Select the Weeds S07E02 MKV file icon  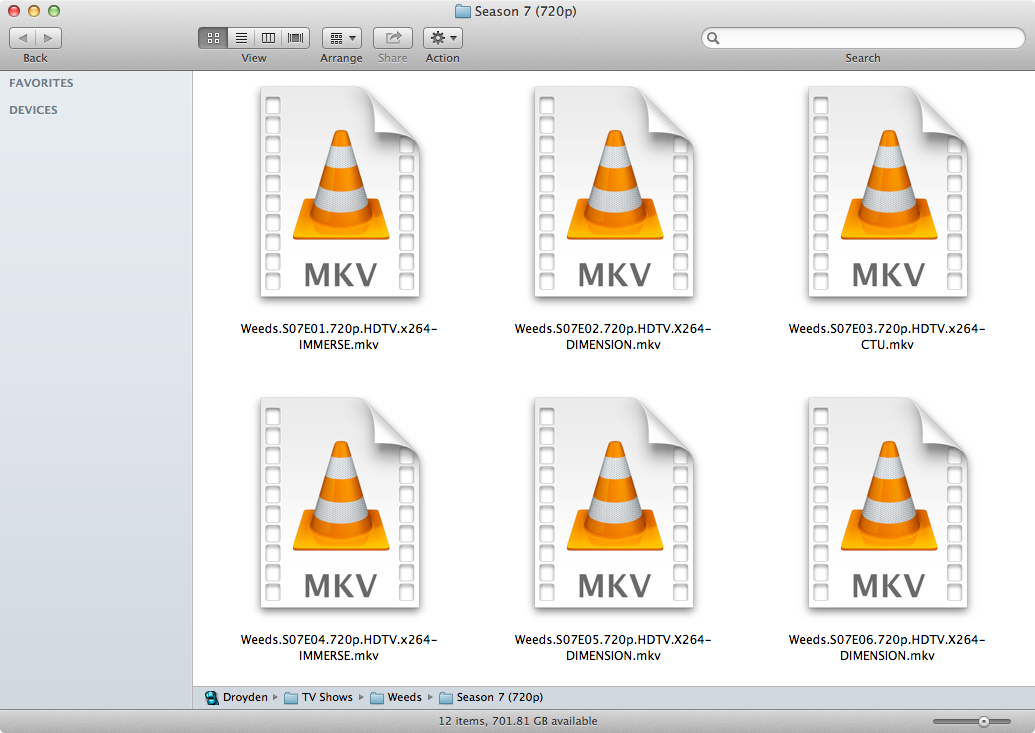(614, 192)
